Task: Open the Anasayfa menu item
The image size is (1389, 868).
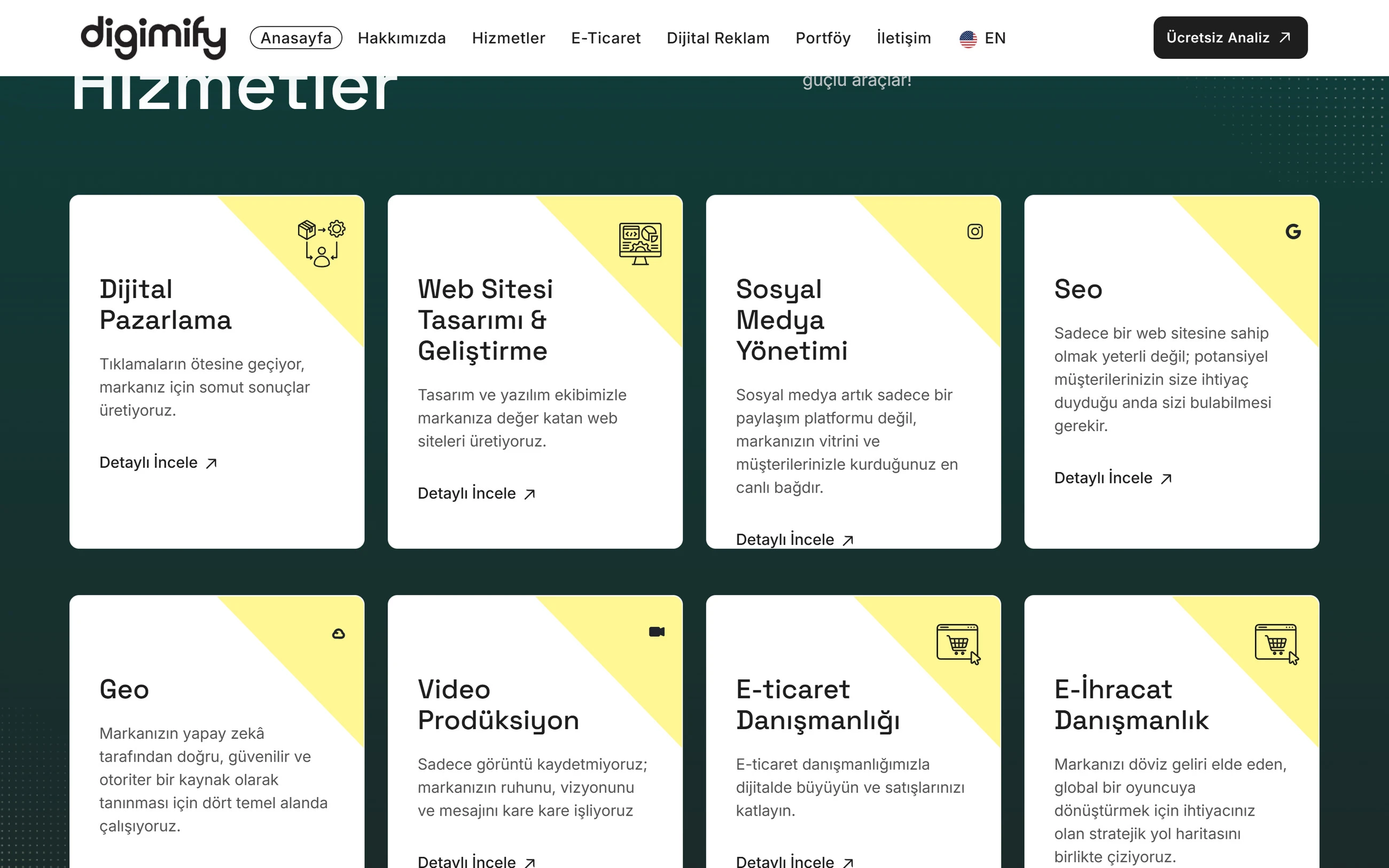Action: (x=296, y=38)
